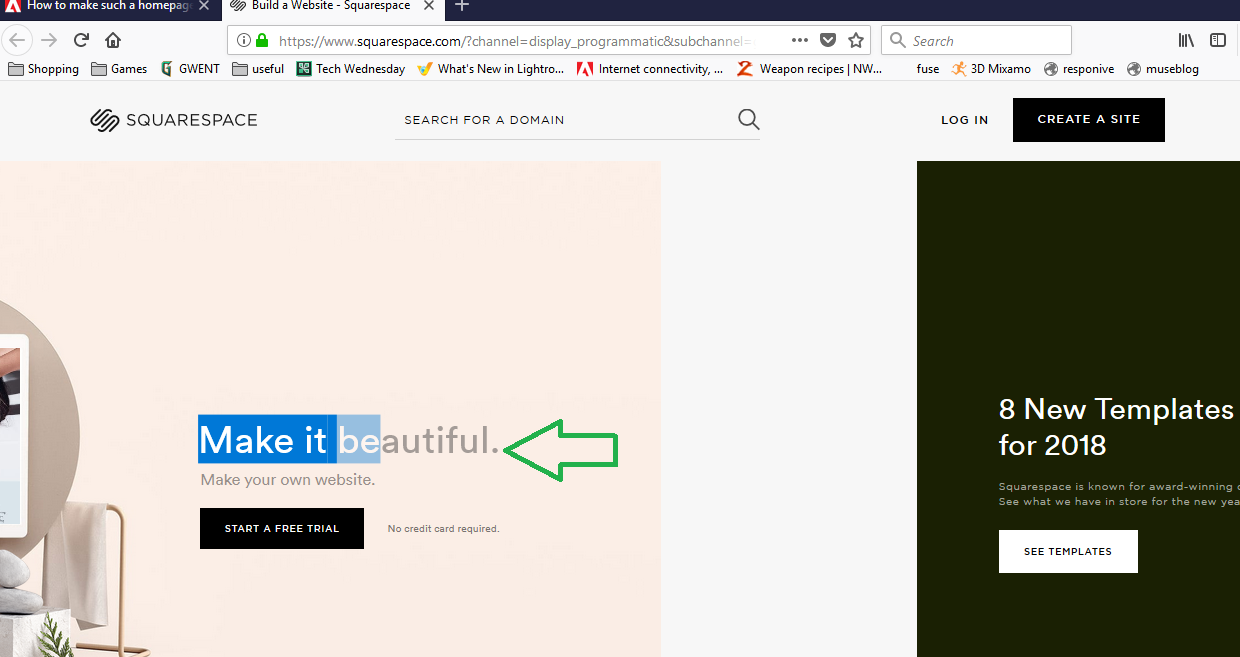1240x657 pixels.
Task: Click the 'Squarespace is known for award-winning' text
Action: tap(1119, 487)
